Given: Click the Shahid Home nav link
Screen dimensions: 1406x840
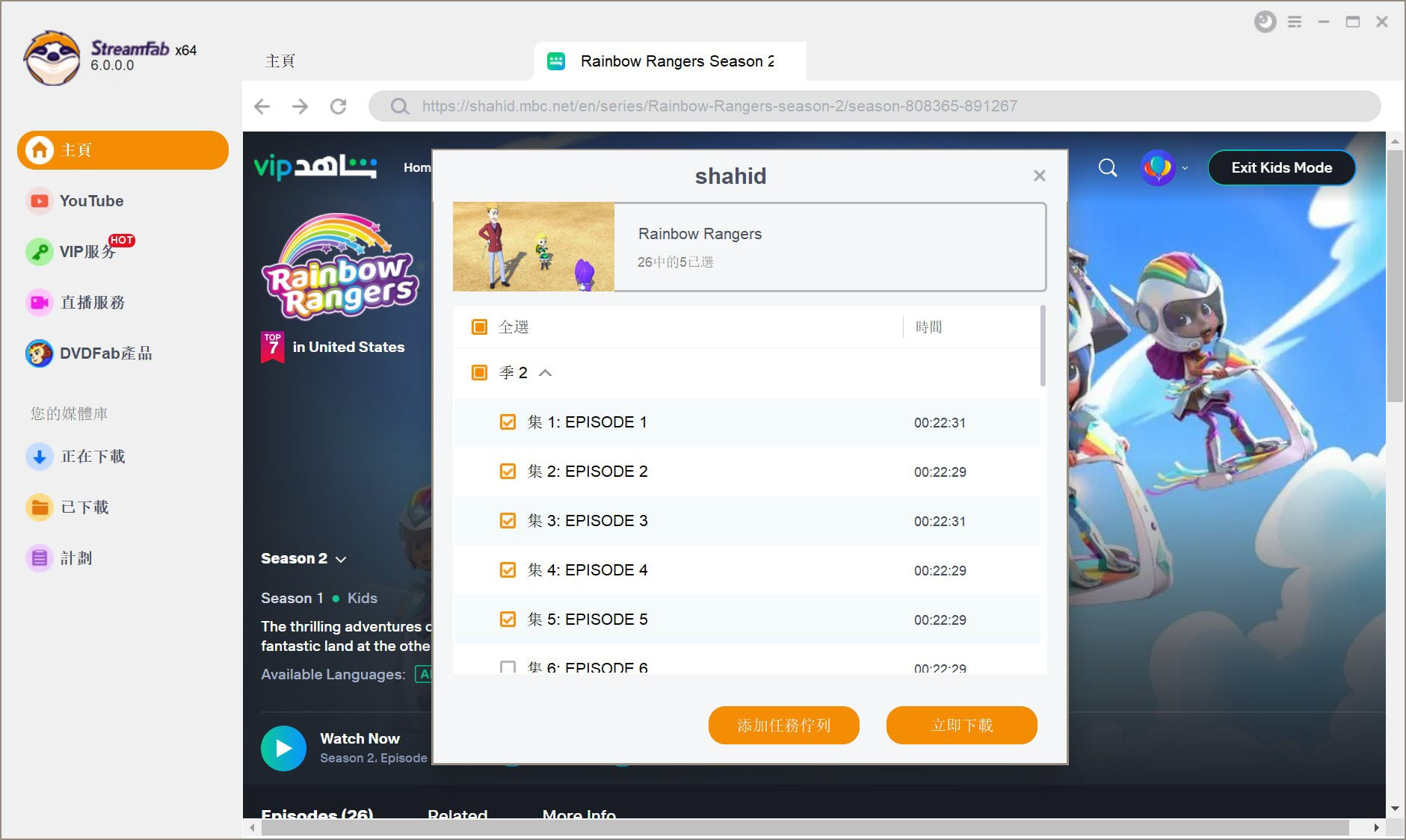Looking at the screenshot, I should pyautogui.click(x=417, y=168).
